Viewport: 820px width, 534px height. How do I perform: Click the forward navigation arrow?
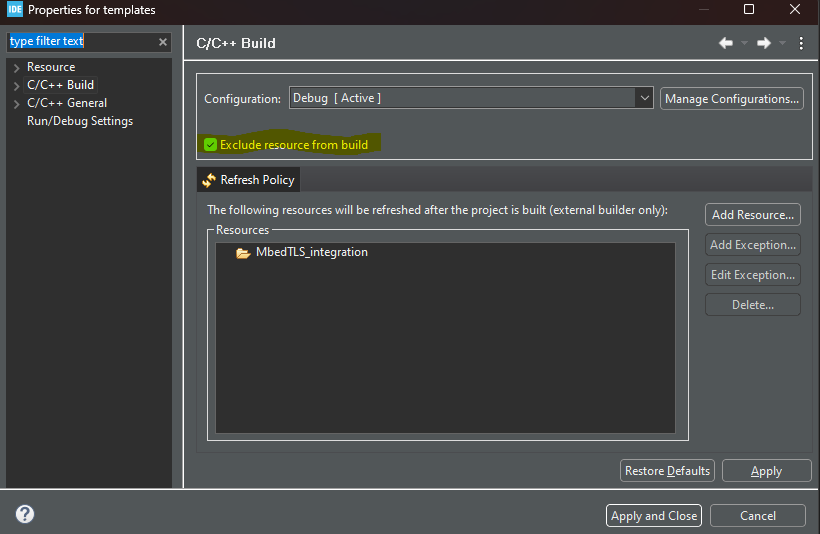[x=763, y=43]
